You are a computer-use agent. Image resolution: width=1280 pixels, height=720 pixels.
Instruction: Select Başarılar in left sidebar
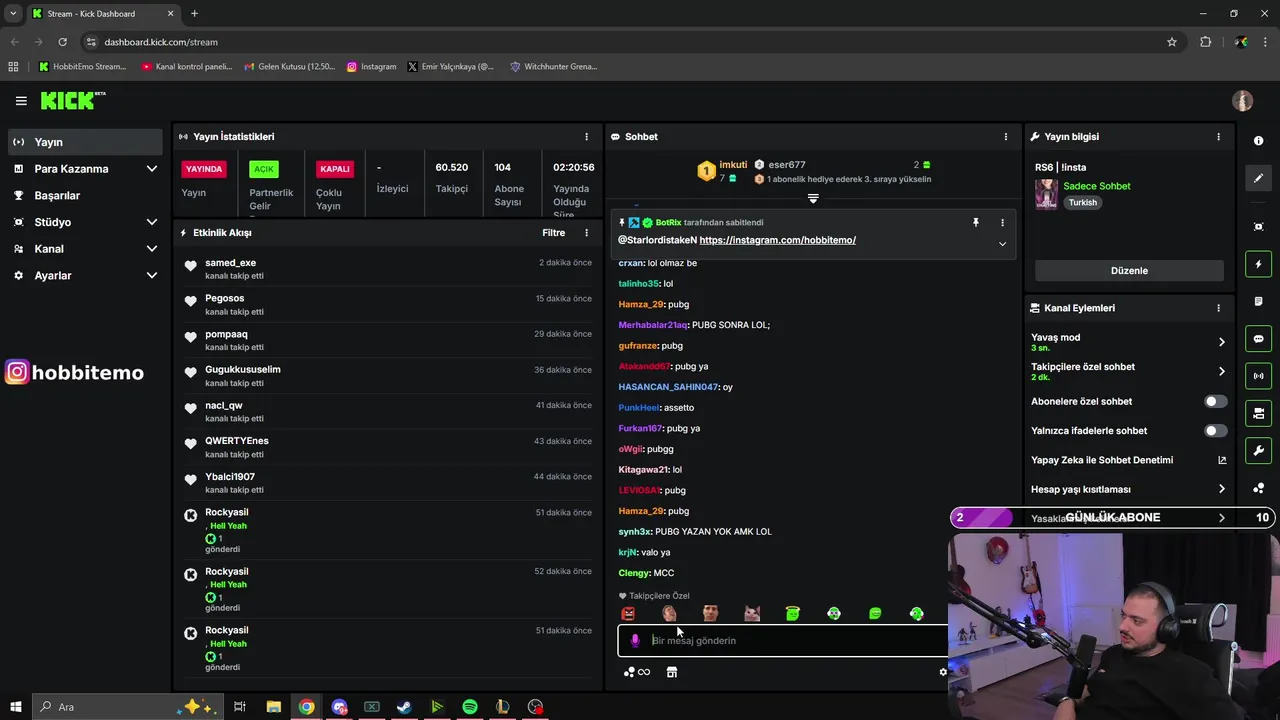tap(85, 196)
